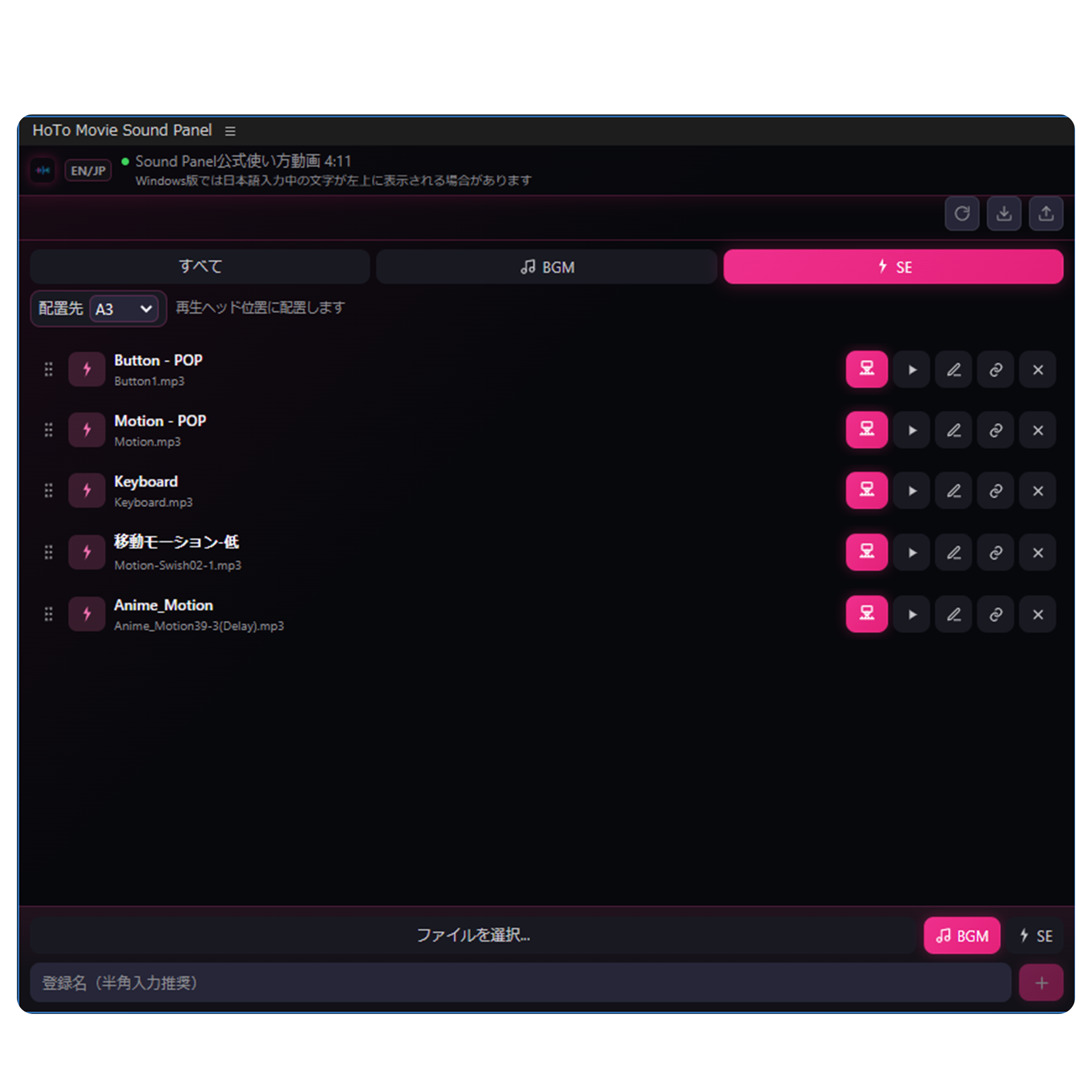Open the 配置先 A3 track dropdown
Image resolution: width=1092 pixels, height=1092 pixels.
click(124, 308)
